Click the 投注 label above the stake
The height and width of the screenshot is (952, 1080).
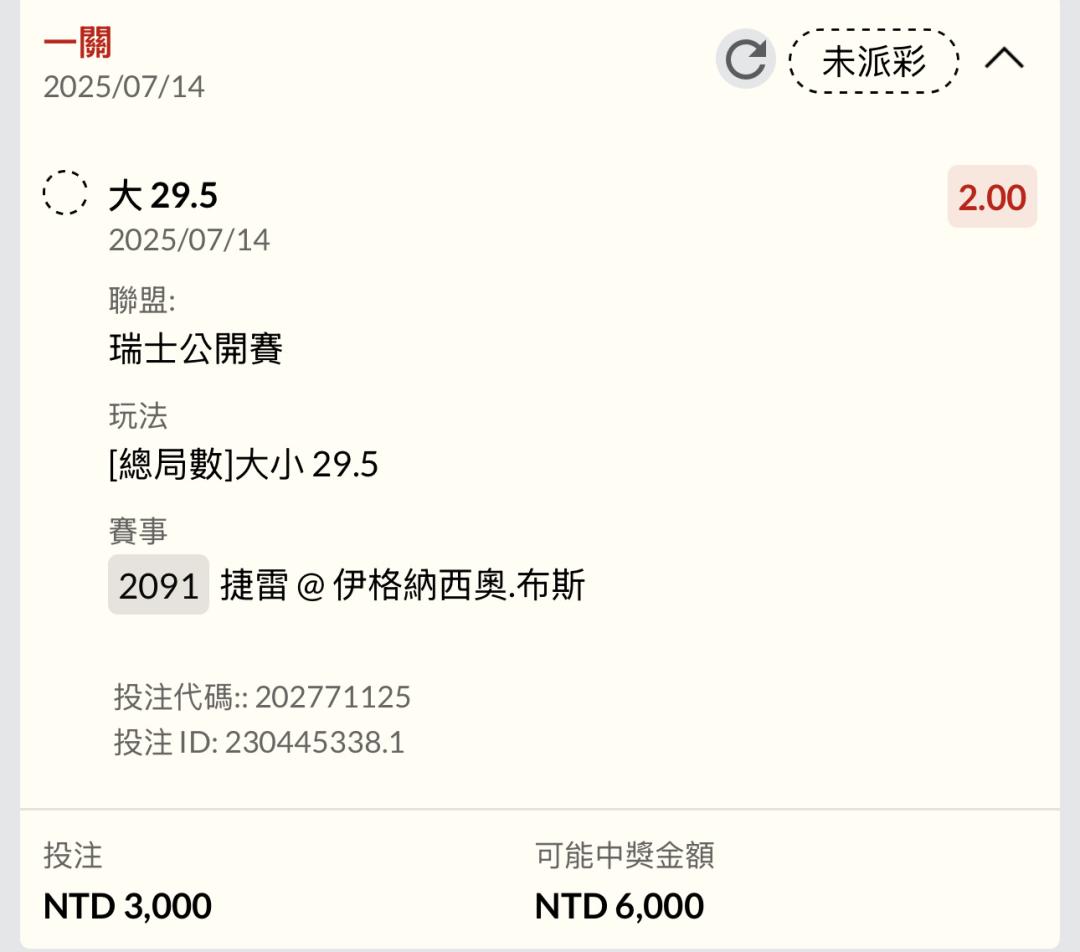coord(73,856)
